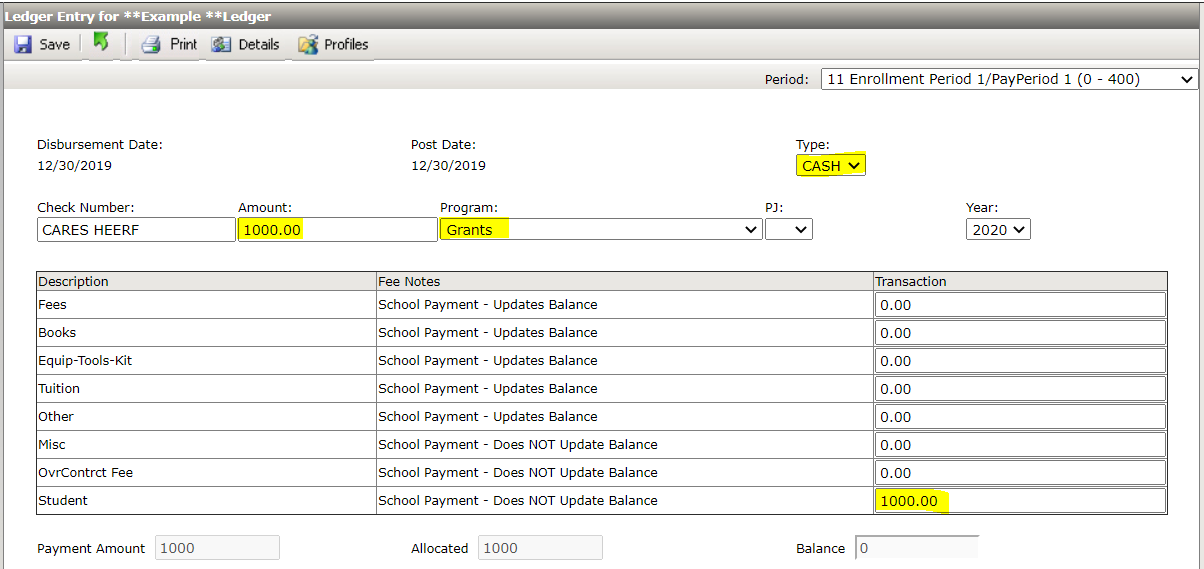Click the Details toolbar icon
Image resolution: width=1204 pixels, height=569 pixels.
tap(221, 45)
